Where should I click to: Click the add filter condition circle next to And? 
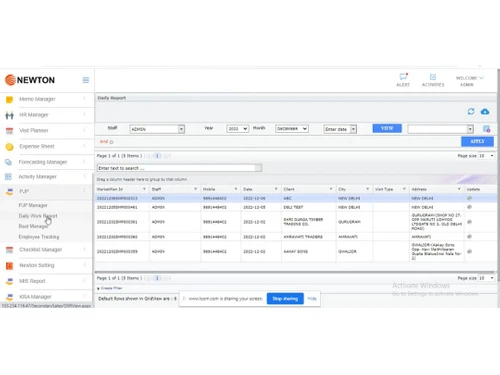(x=111, y=142)
